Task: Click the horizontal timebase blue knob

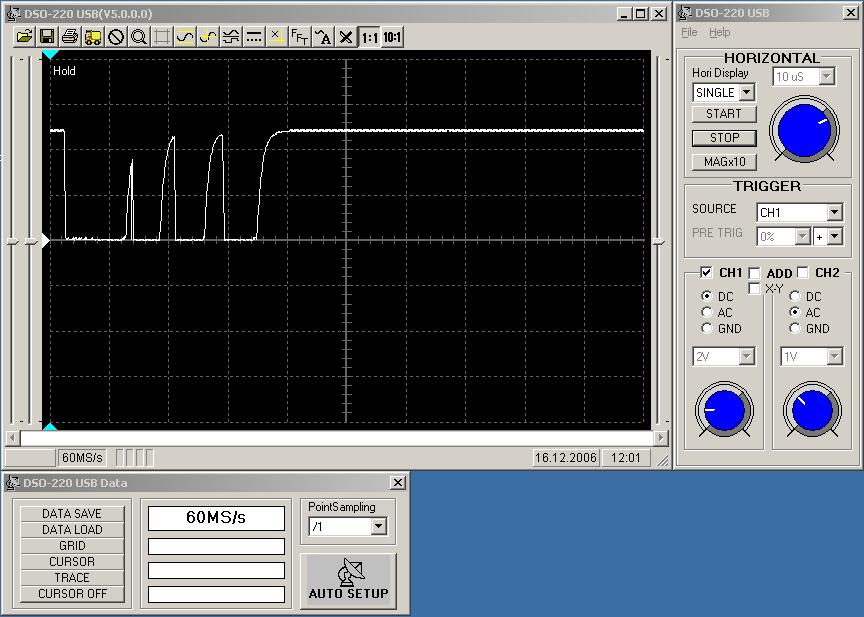Action: click(804, 130)
